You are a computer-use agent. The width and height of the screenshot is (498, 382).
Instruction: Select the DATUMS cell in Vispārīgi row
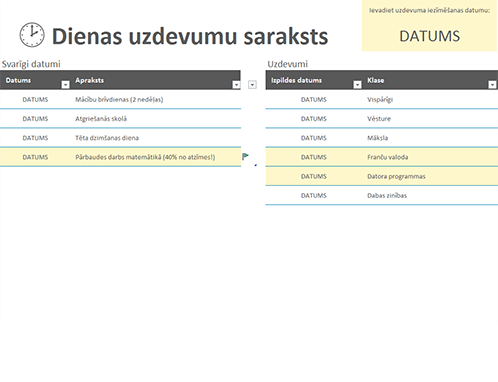314,99
